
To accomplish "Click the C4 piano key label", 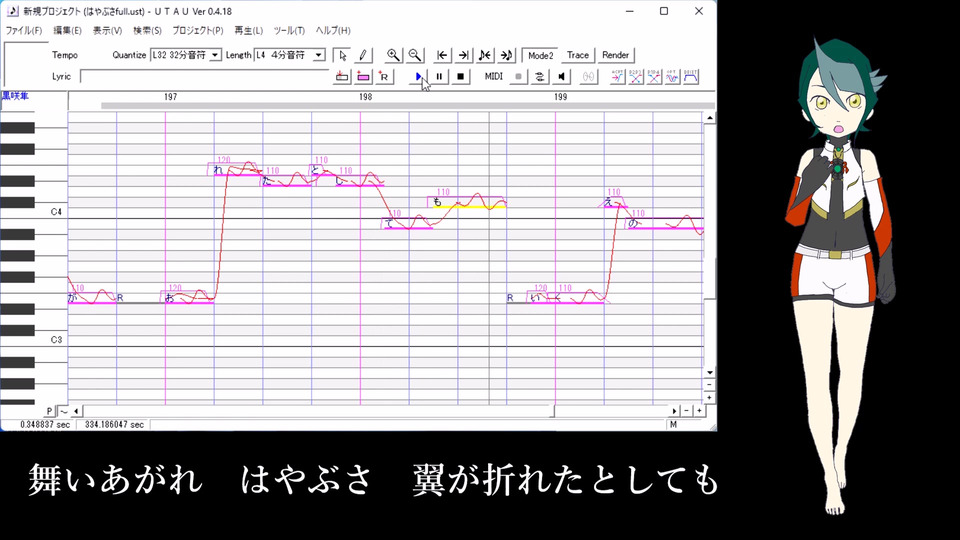I will pyautogui.click(x=56, y=212).
